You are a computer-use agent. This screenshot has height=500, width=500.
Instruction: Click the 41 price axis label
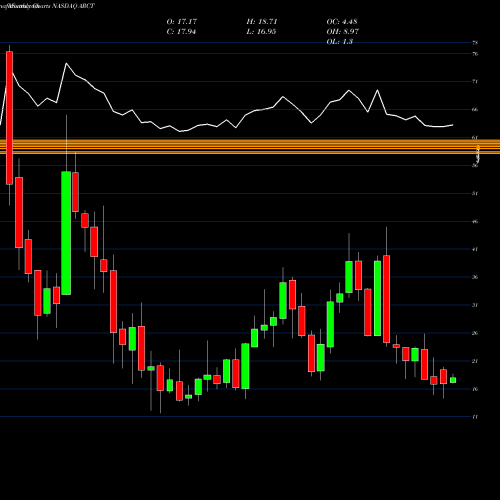475,249
